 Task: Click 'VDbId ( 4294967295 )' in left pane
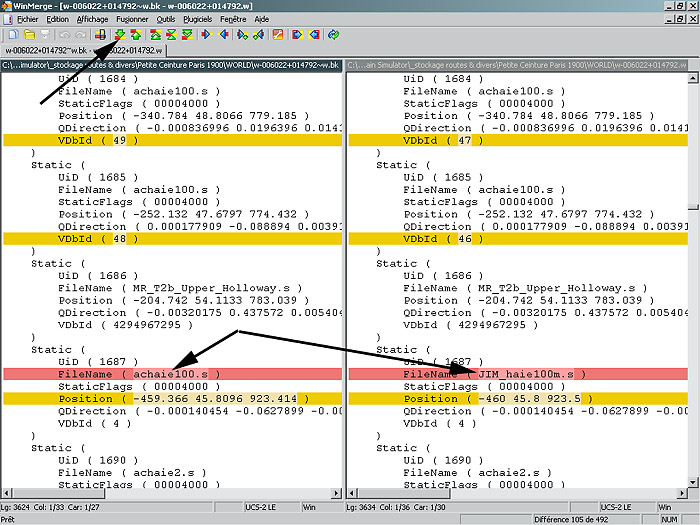(125, 325)
